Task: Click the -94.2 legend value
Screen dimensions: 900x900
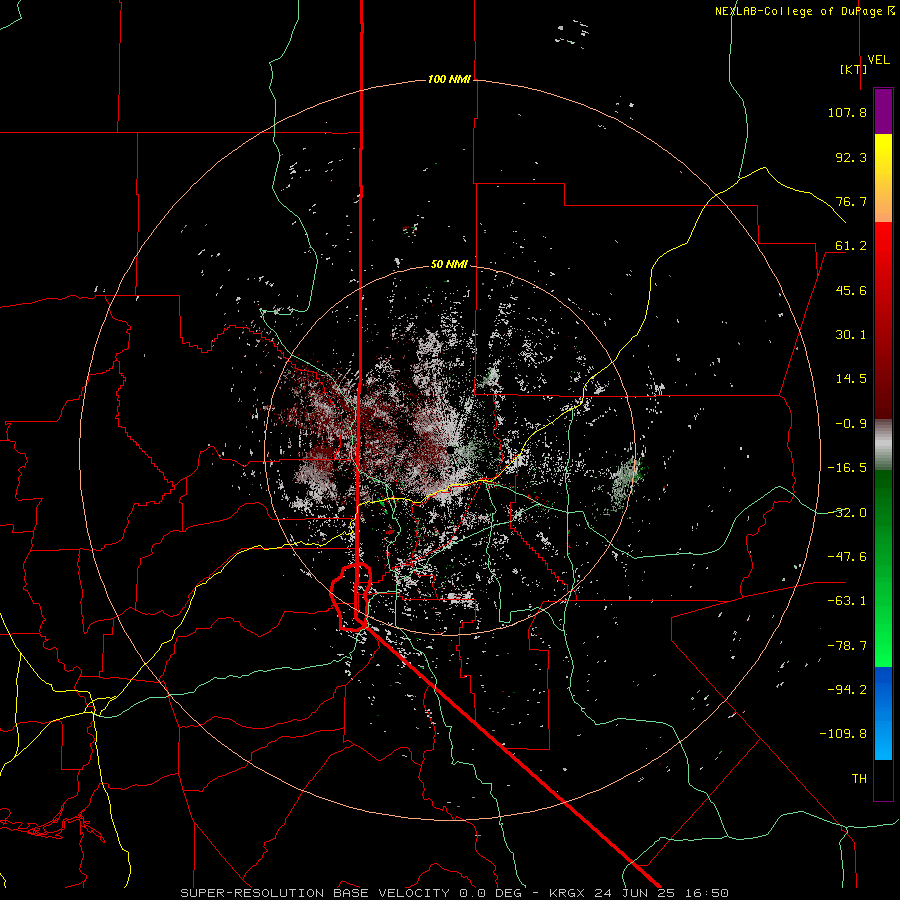Action: pyautogui.click(x=847, y=690)
